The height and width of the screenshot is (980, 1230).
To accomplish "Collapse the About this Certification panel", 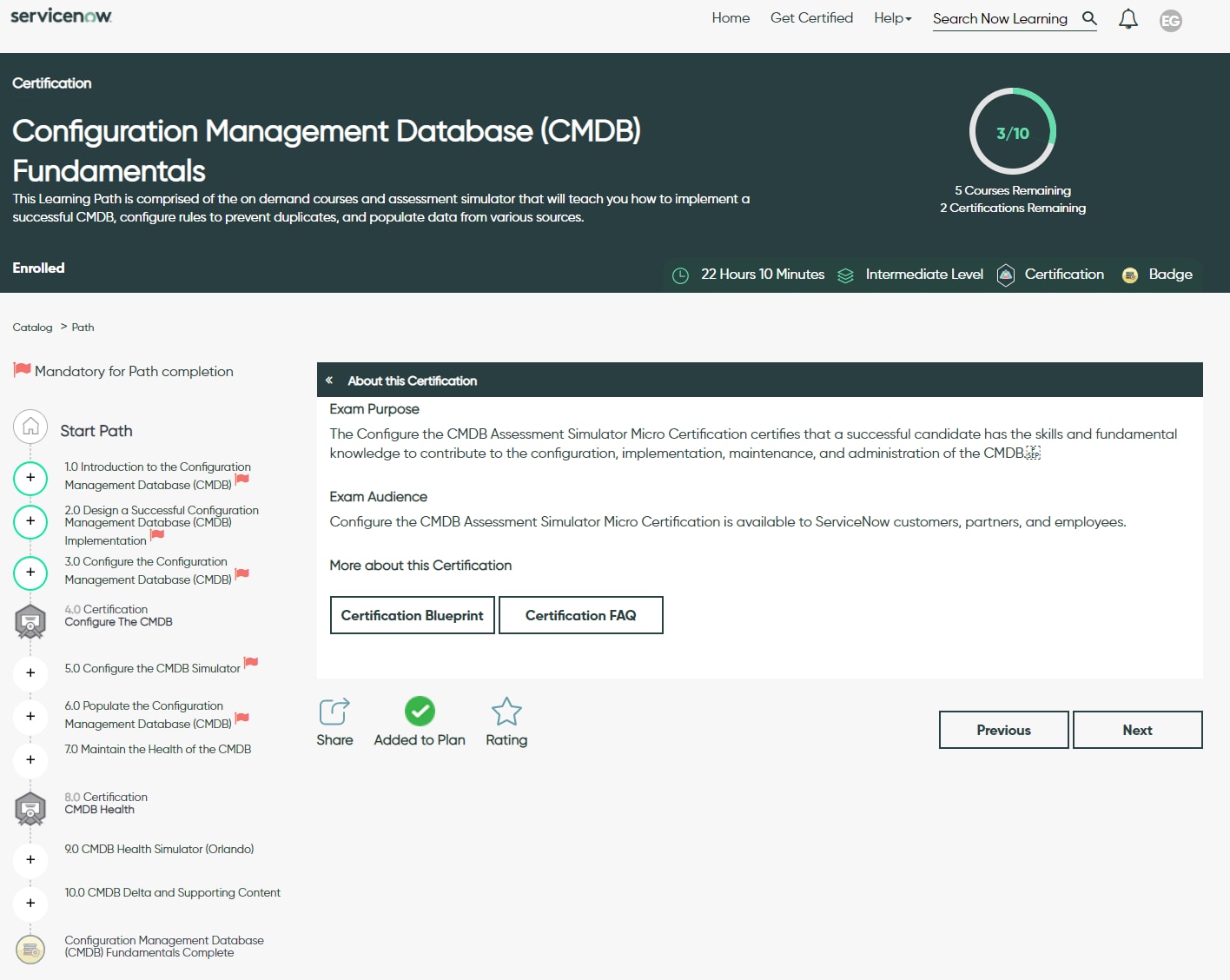I will coord(329,381).
